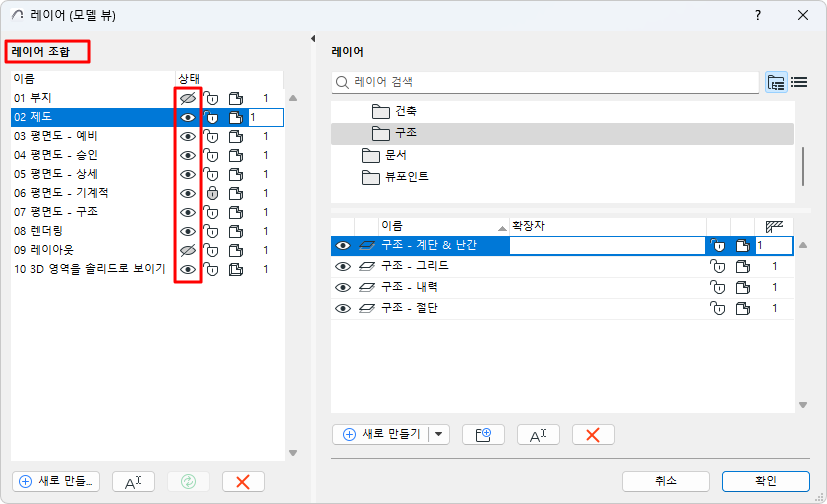Switch to folder tree view of layers
This screenshot has height=504, width=827.
(x=776, y=82)
